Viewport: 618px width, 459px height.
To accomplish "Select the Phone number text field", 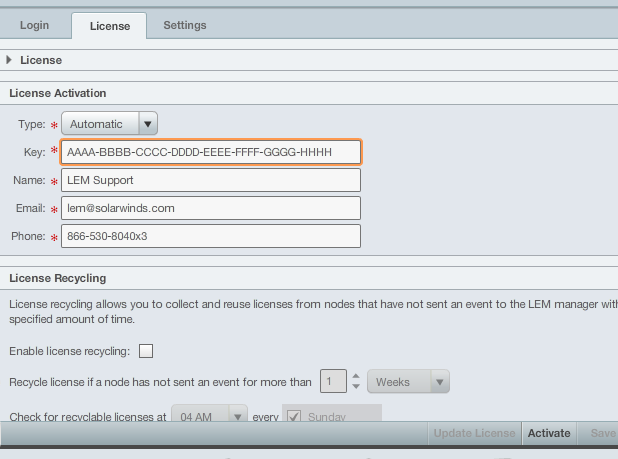I will click(x=210, y=236).
